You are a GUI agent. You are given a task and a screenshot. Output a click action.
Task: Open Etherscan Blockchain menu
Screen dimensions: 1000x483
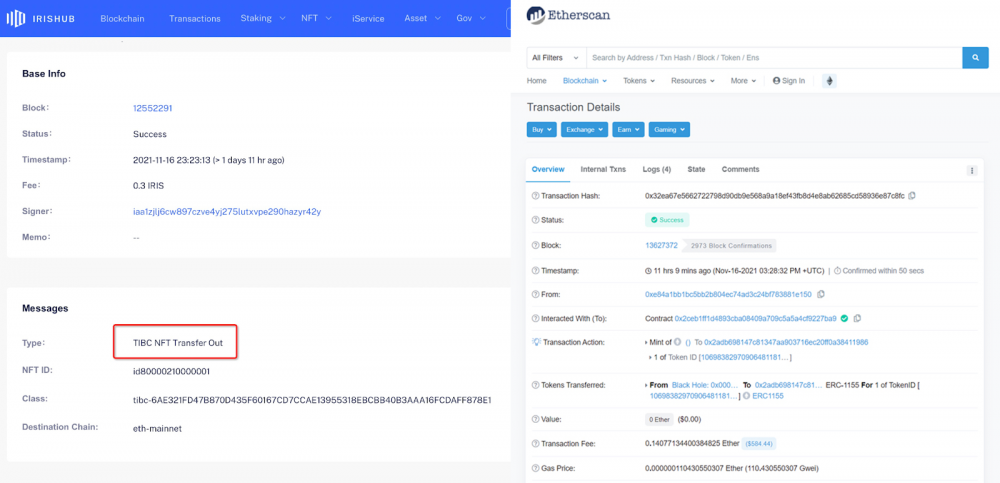[x=584, y=81]
